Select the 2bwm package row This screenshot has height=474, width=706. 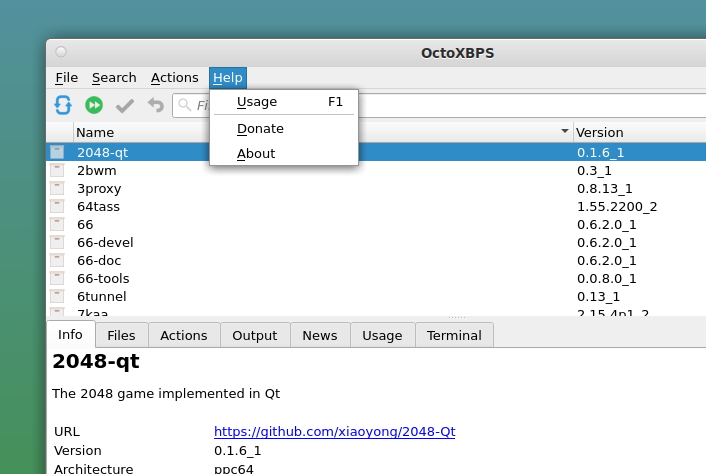coord(376,170)
